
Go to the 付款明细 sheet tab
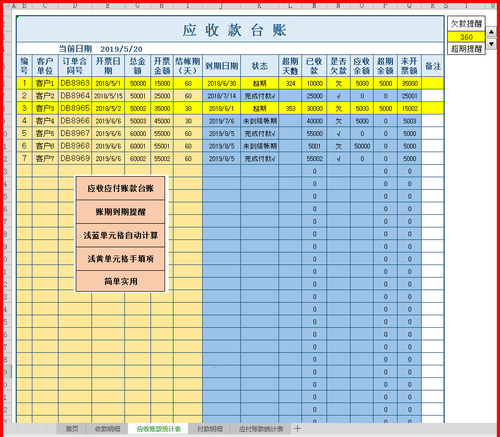click(210, 429)
